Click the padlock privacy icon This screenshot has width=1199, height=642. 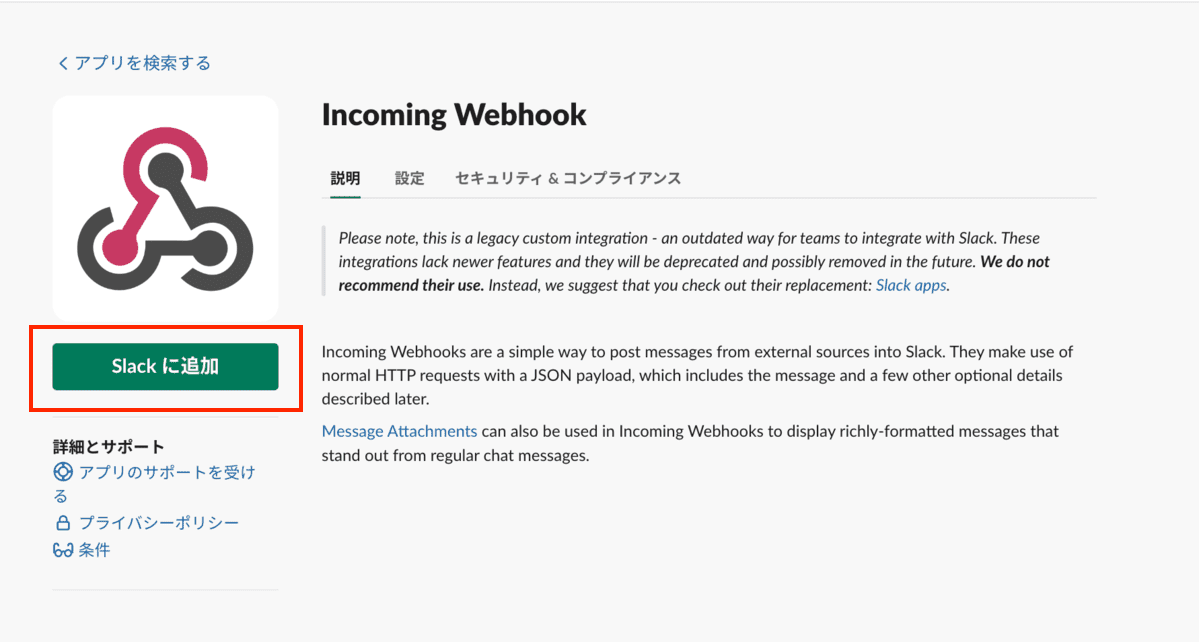pos(63,523)
